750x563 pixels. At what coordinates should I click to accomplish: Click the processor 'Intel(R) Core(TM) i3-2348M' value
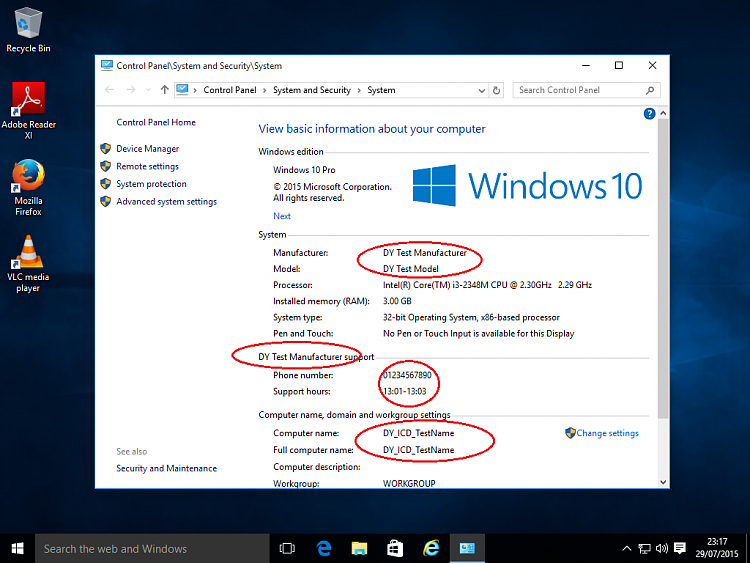487,285
